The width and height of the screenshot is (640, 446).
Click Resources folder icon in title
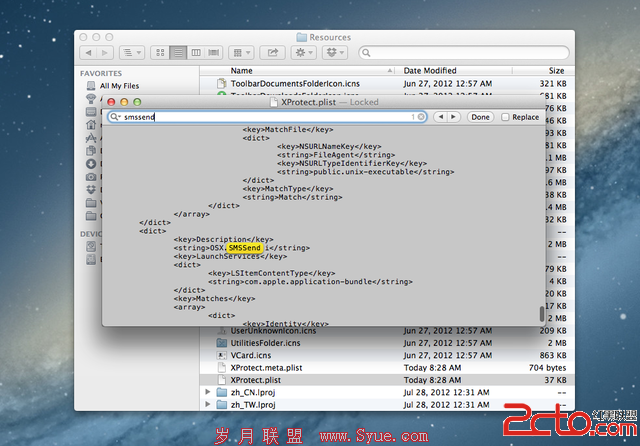coord(302,37)
